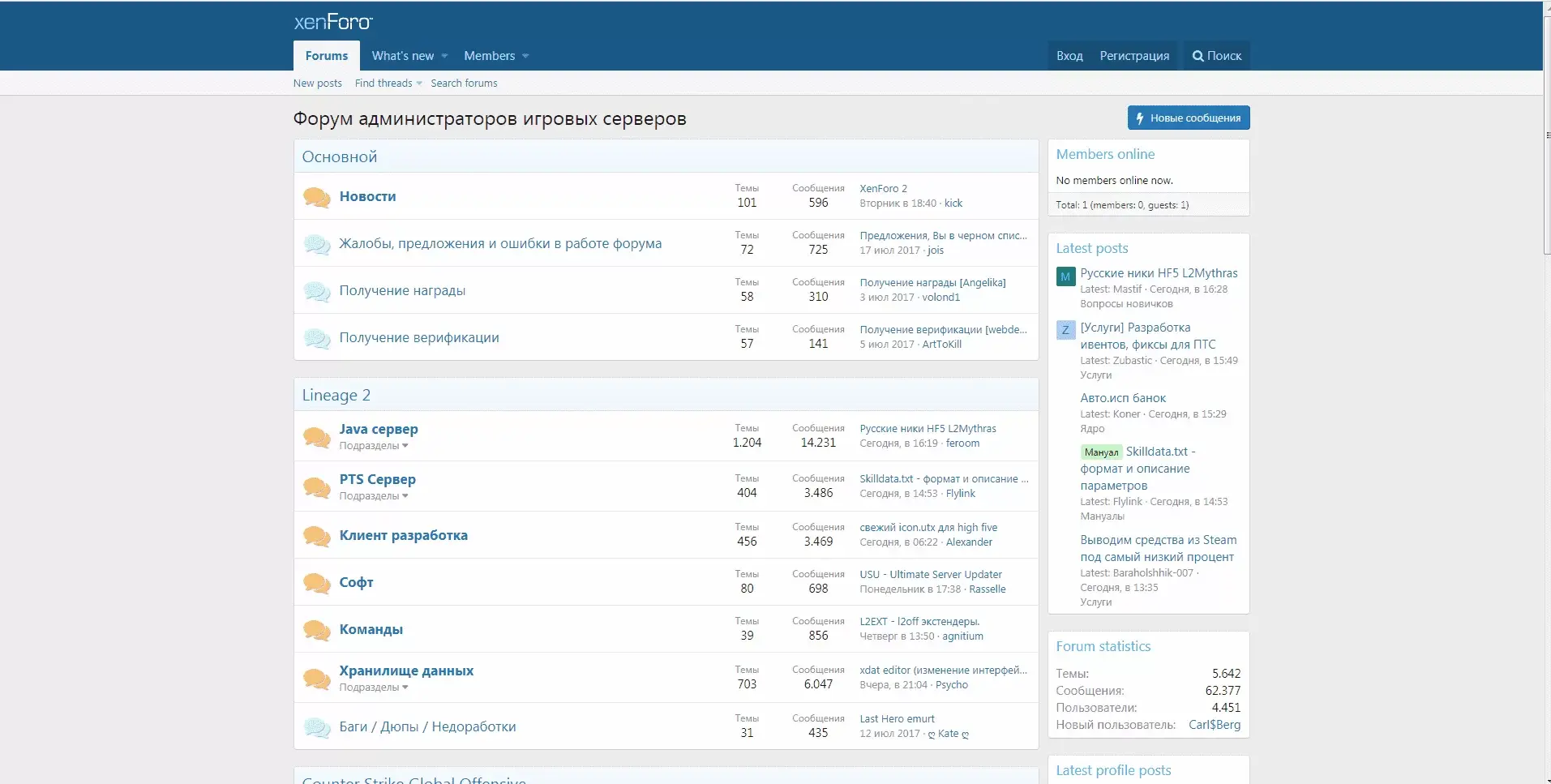Open the L2EXT - l2off экстендеры thread
Viewport: 1551px width, 784px height.
pyautogui.click(x=919, y=621)
